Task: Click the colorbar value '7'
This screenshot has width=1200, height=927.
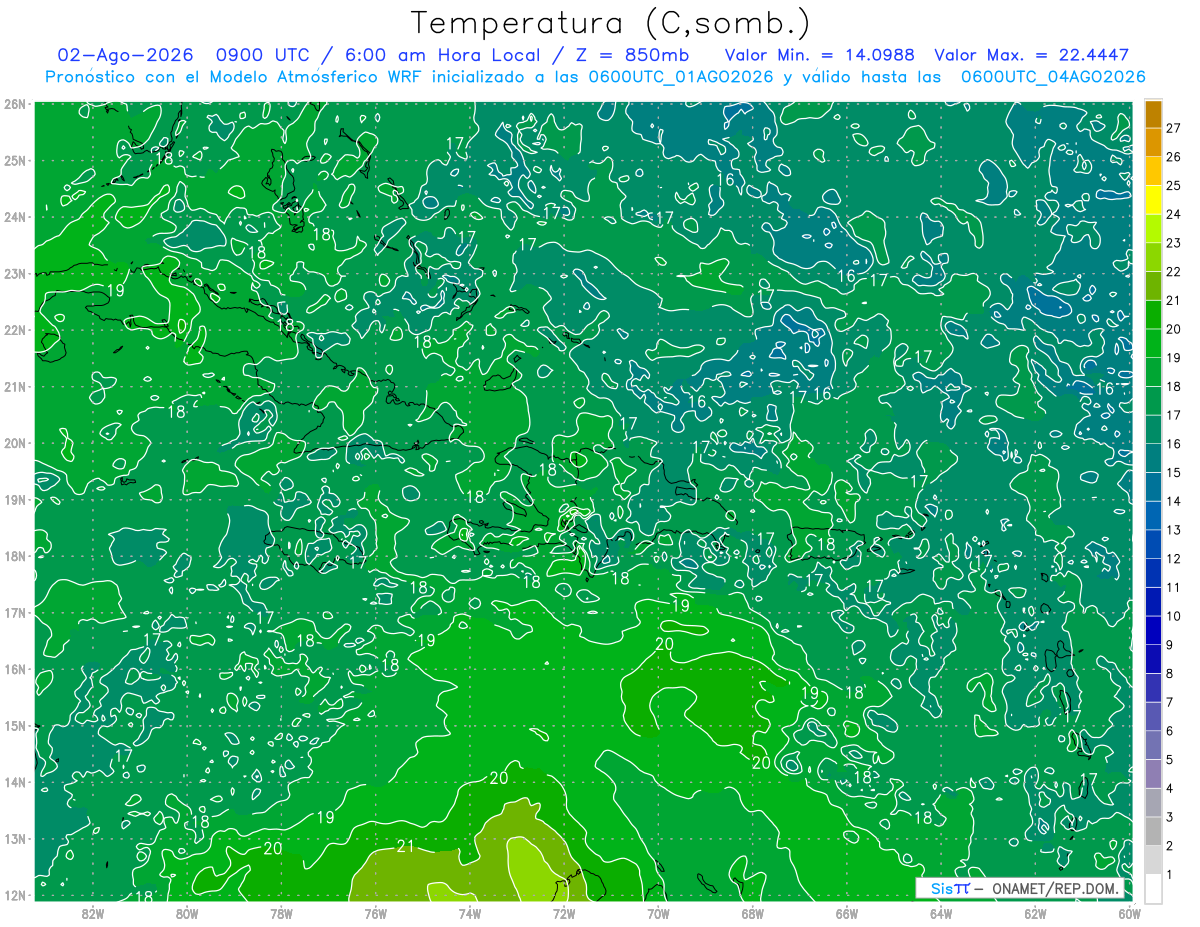Action: tap(1171, 702)
